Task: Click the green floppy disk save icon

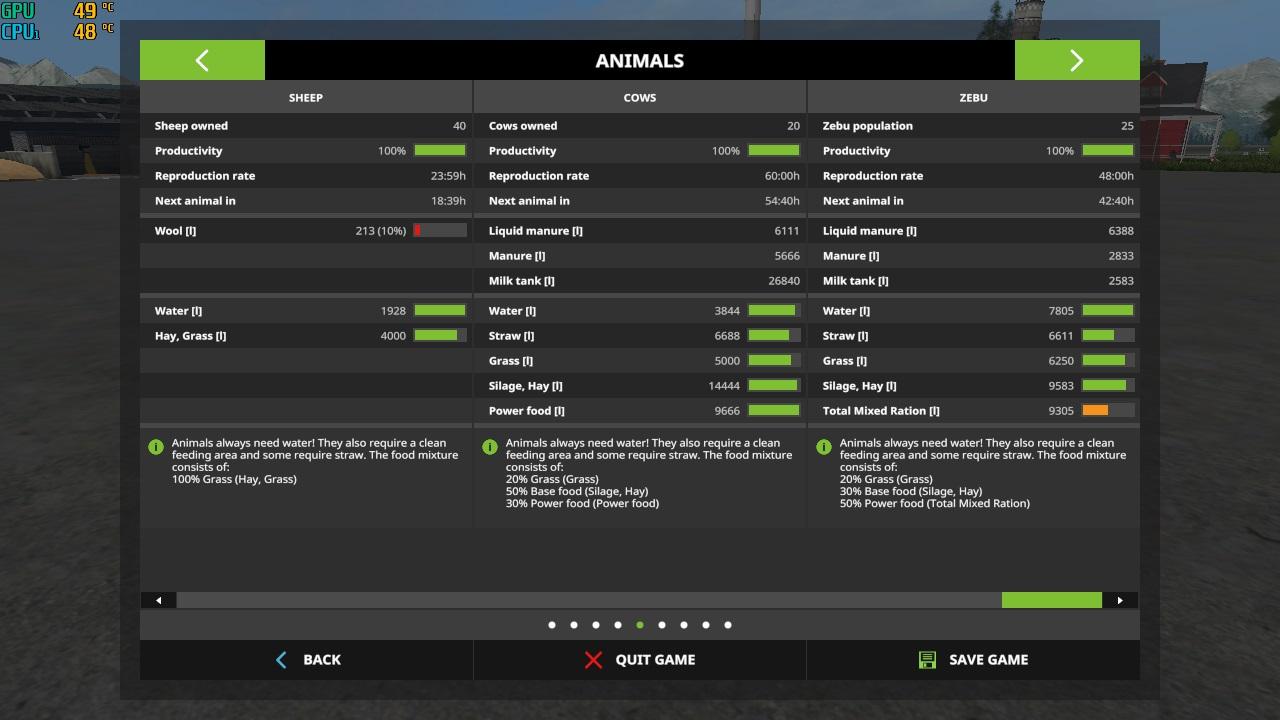Action: click(x=927, y=660)
